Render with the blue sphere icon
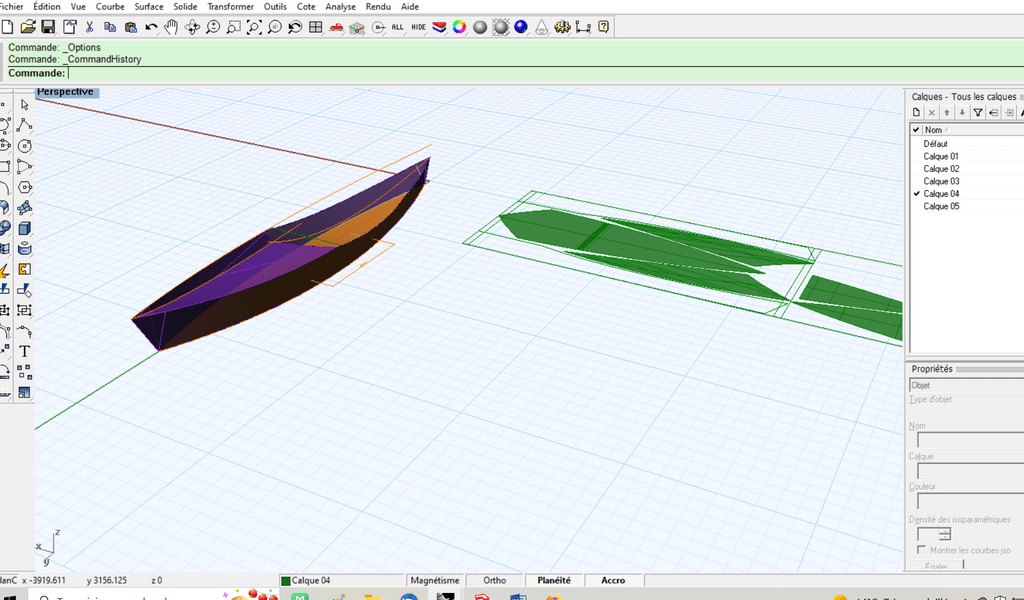This screenshot has height=600, width=1024. pos(521,27)
